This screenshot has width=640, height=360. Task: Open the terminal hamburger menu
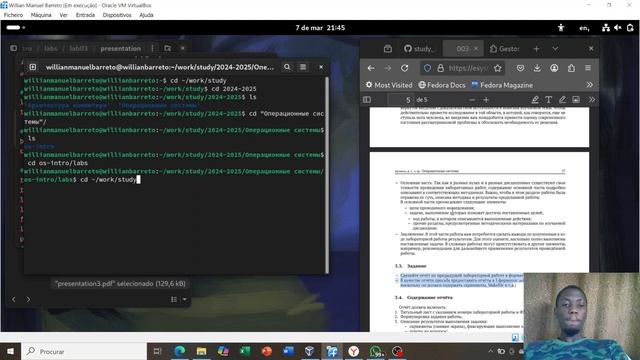[x=303, y=67]
